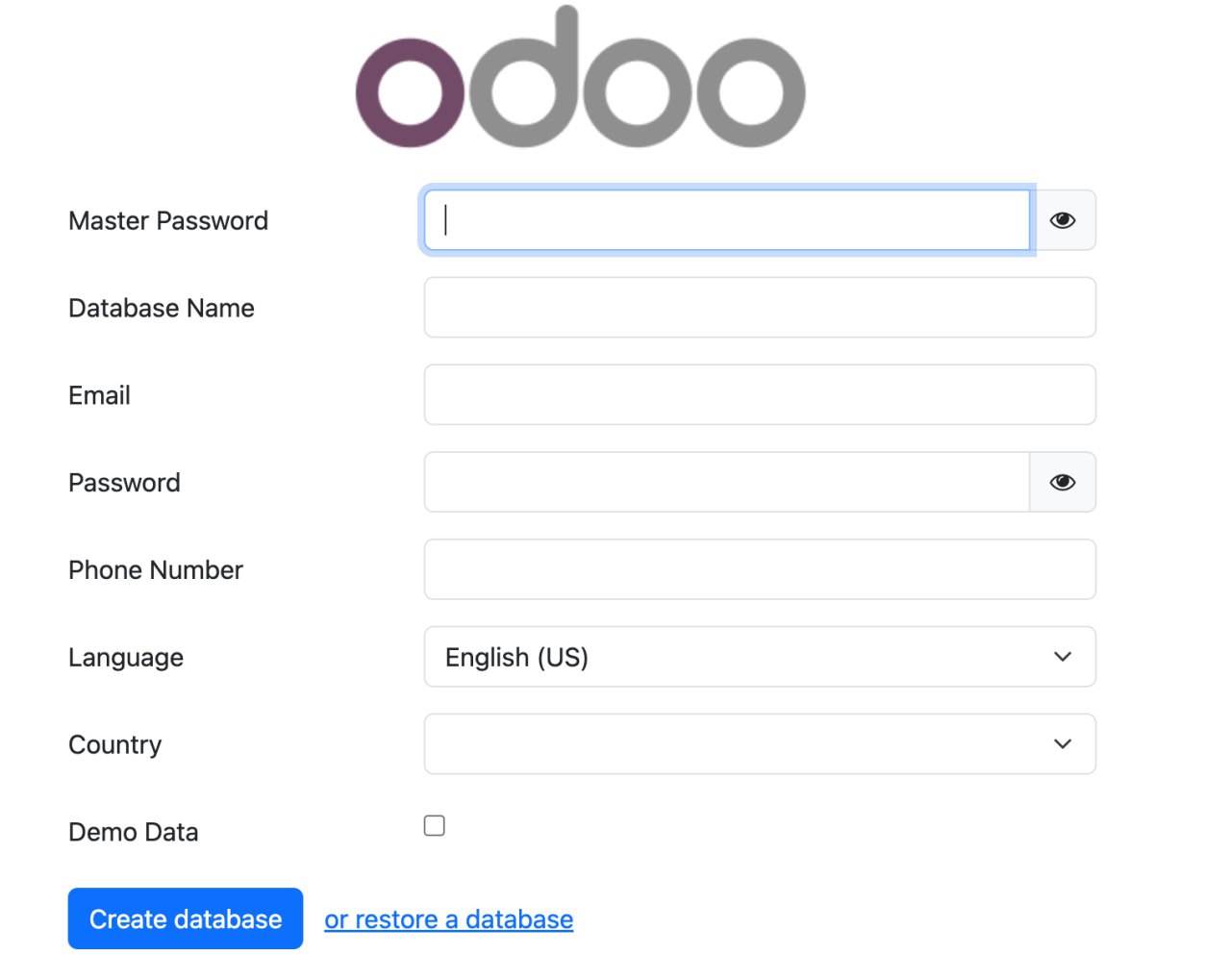The height and width of the screenshot is (980, 1231).
Task: Click the Password text input
Action: point(727,483)
